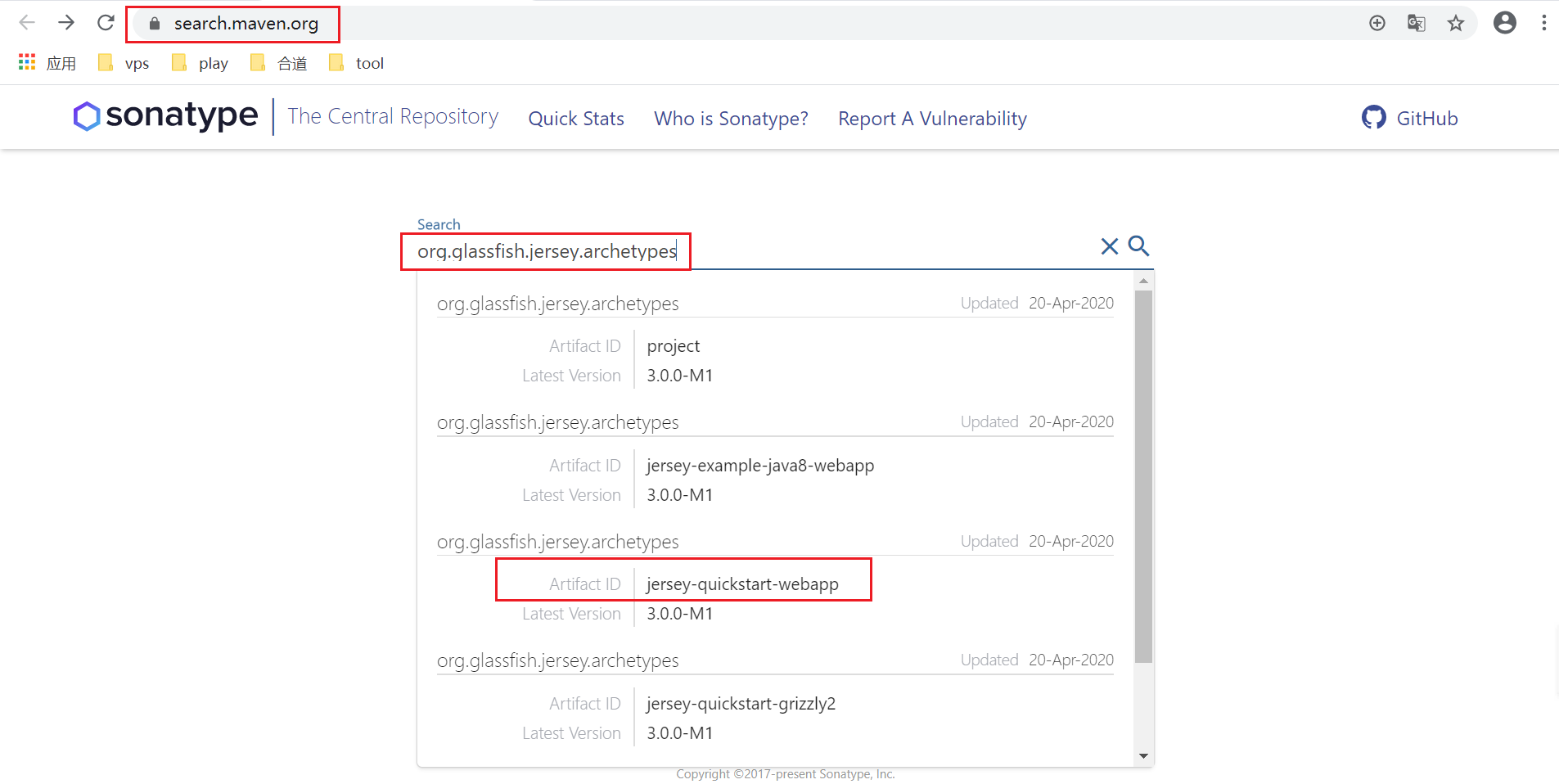1559x784 pixels.
Task: Open the Chrome three-dot menu
Action: click(x=1545, y=23)
